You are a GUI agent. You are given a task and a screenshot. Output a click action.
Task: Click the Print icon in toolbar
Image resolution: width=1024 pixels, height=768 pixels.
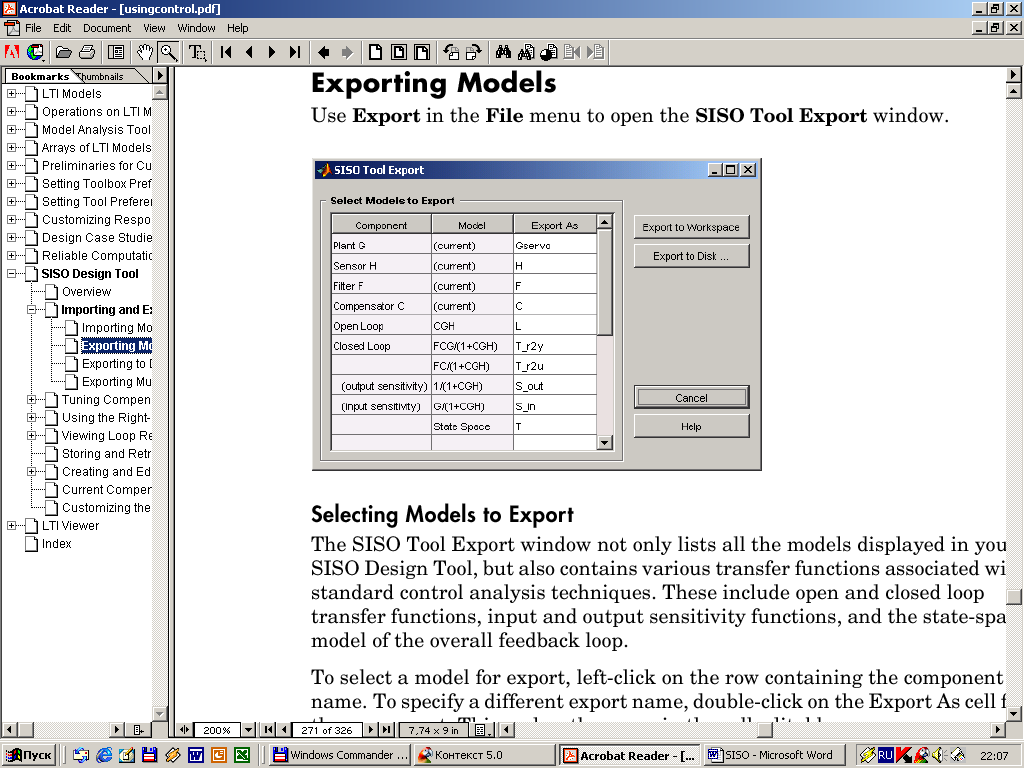coord(87,52)
